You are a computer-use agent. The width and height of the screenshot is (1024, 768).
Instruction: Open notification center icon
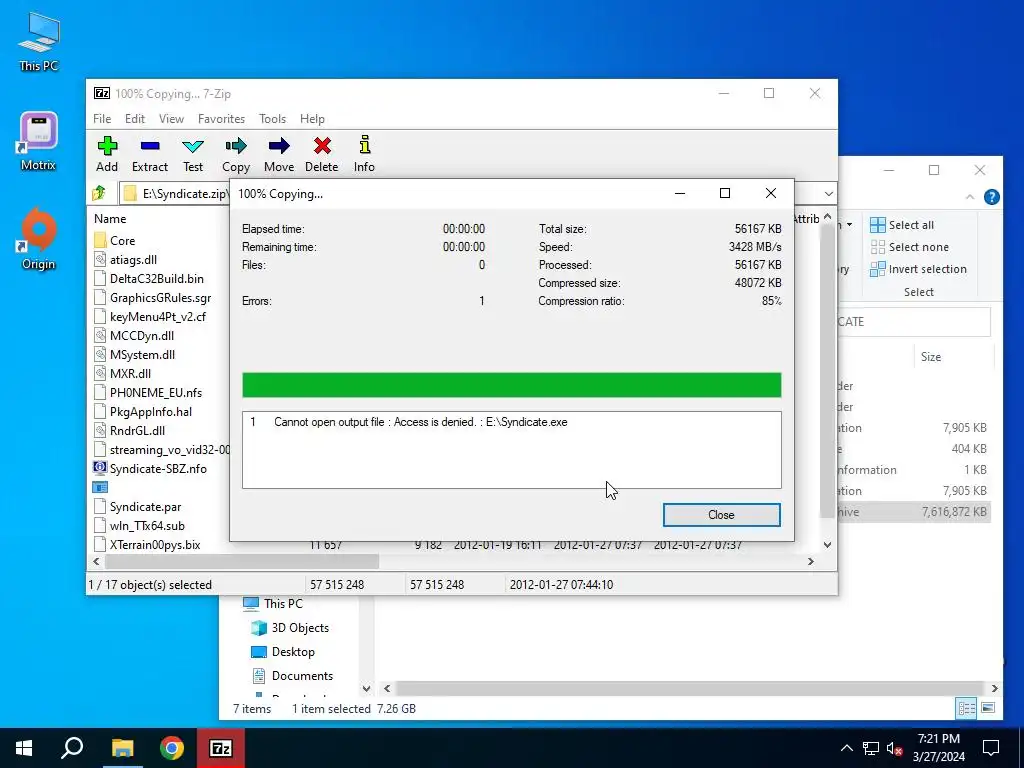(991, 748)
